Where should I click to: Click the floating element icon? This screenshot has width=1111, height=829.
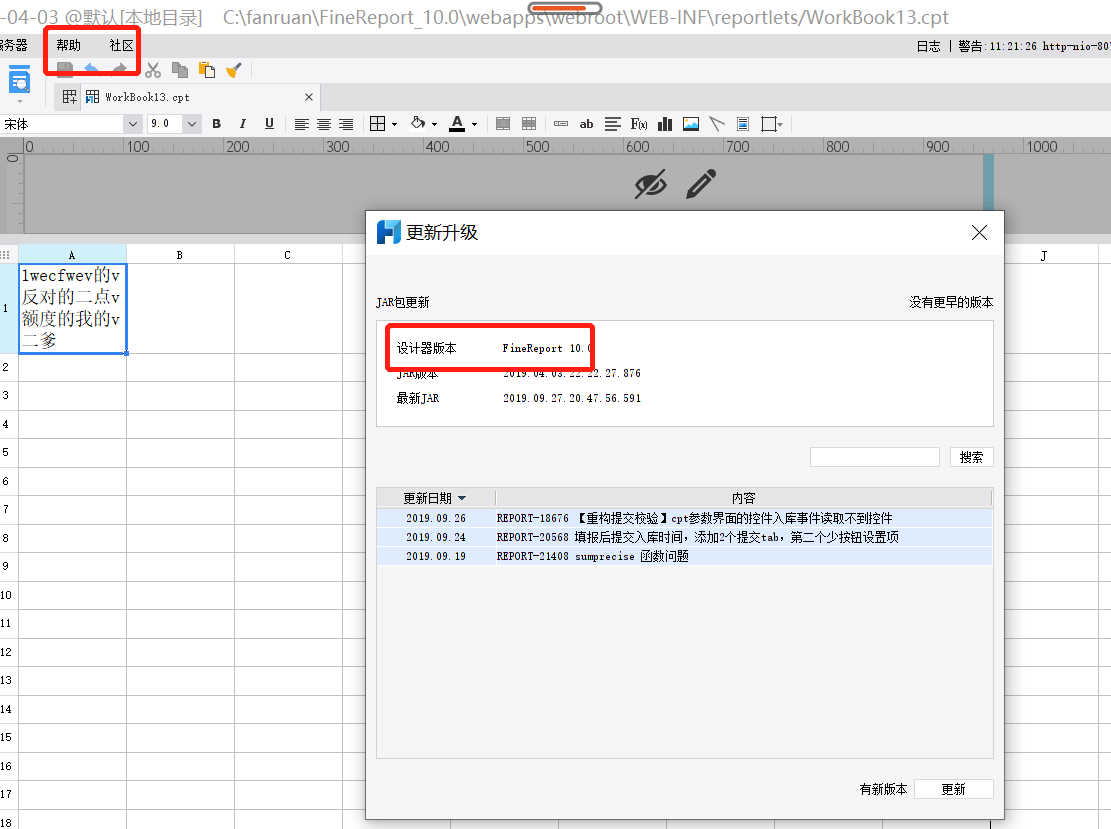pyautogui.click(x=768, y=124)
